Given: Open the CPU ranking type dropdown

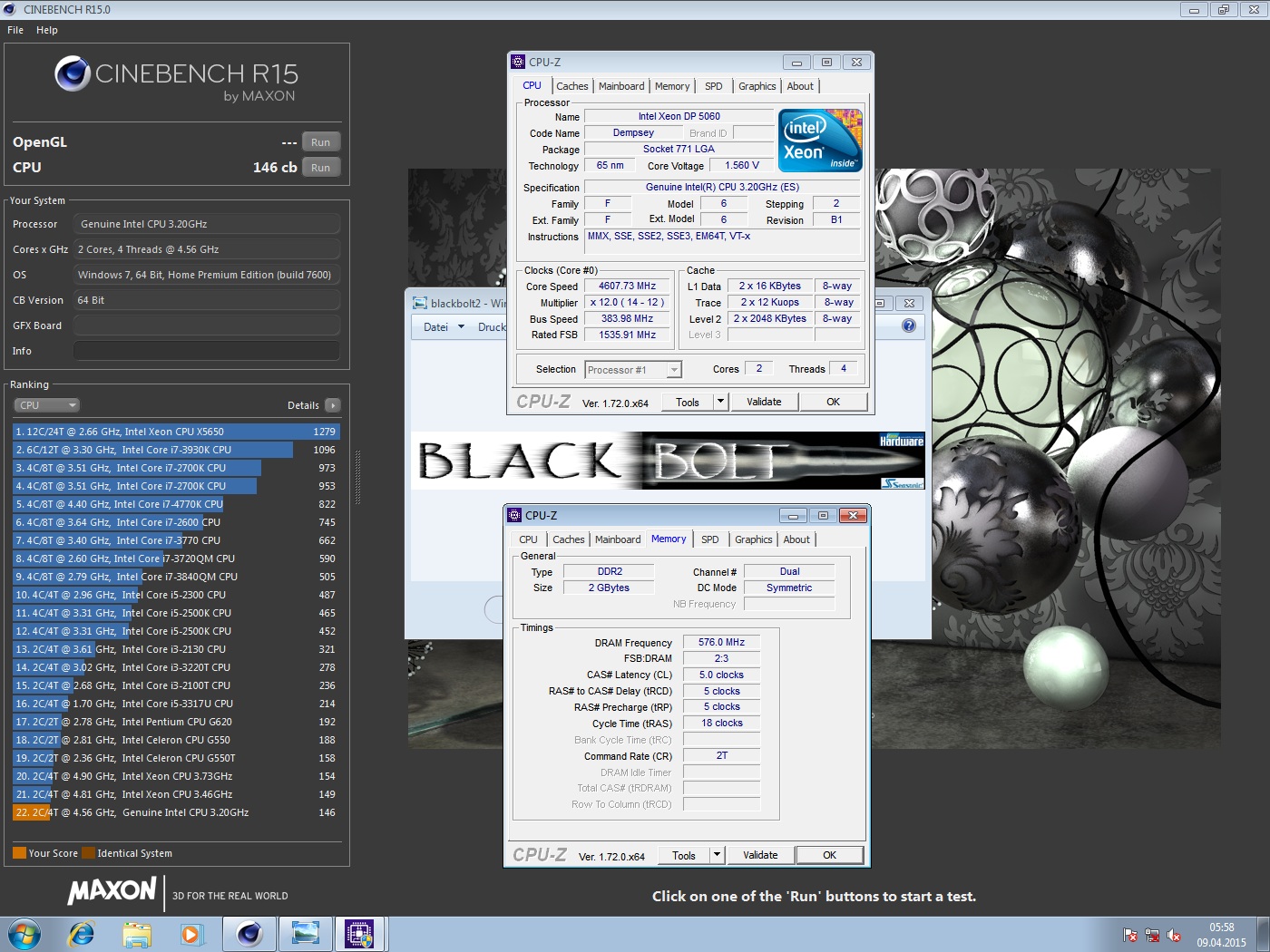Looking at the screenshot, I should click(47, 405).
